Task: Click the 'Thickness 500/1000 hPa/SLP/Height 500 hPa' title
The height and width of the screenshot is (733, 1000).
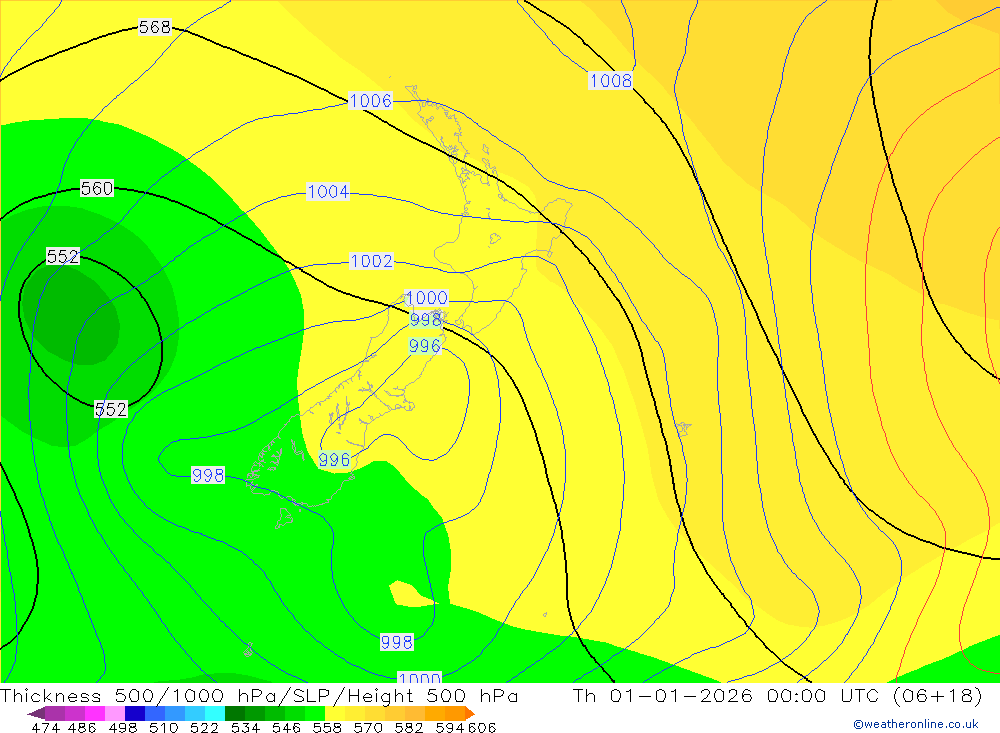Action: point(259,696)
